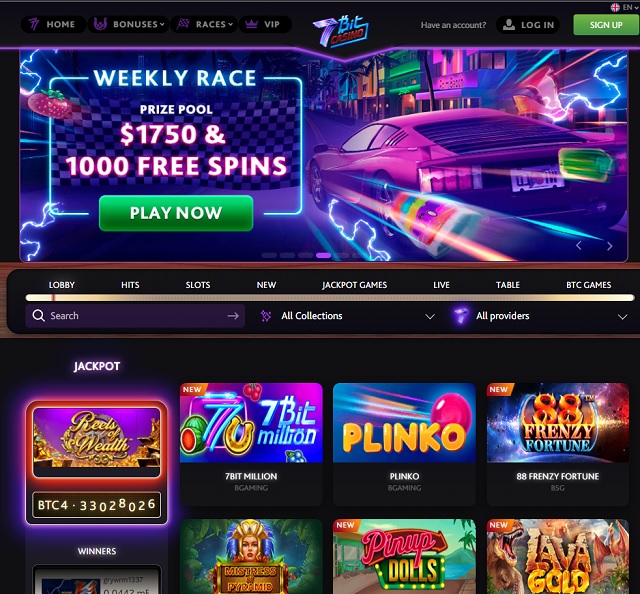Click the green Sign Up button
The image size is (640, 594).
pos(606,25)
